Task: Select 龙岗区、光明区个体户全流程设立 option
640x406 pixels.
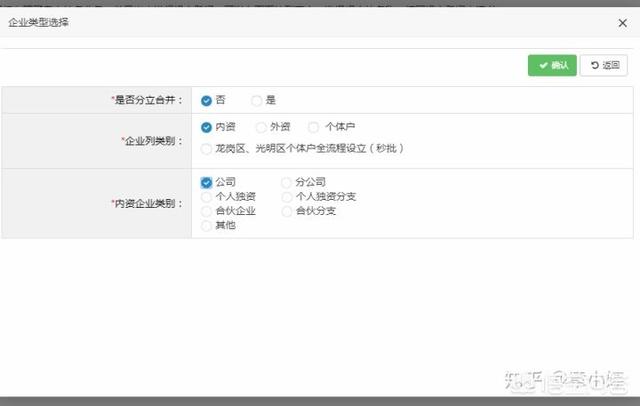Action: point(206,149)
